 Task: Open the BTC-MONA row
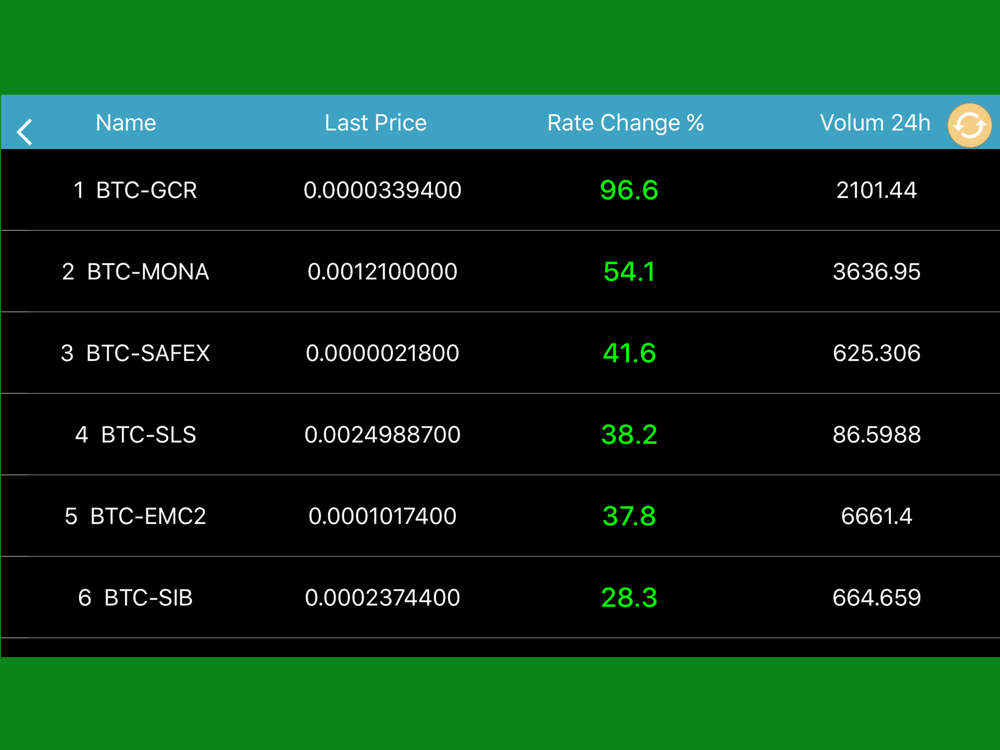[x=500, y=271]
